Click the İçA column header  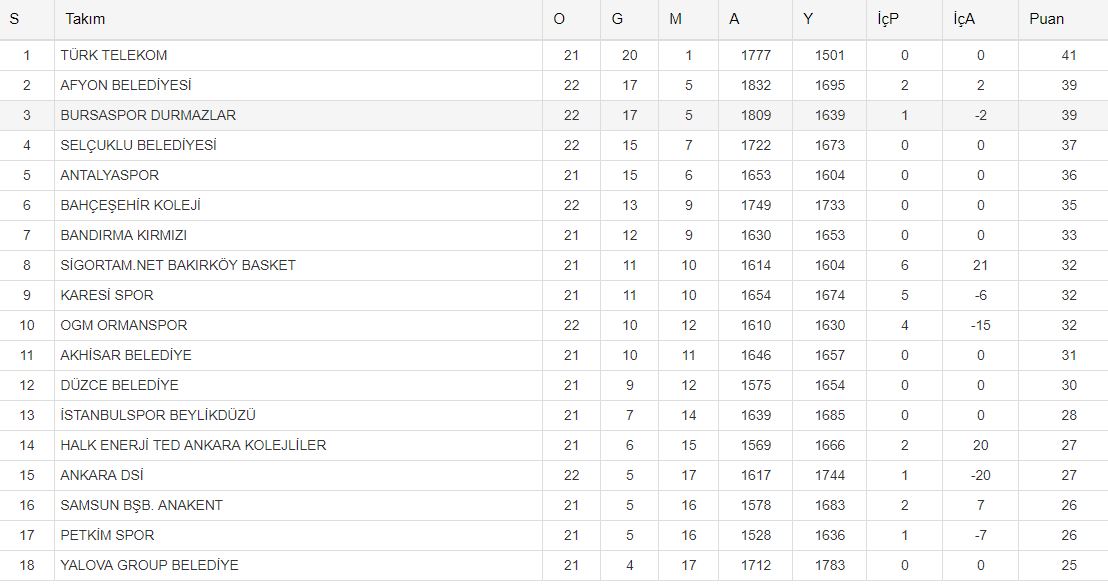[964, 19]
